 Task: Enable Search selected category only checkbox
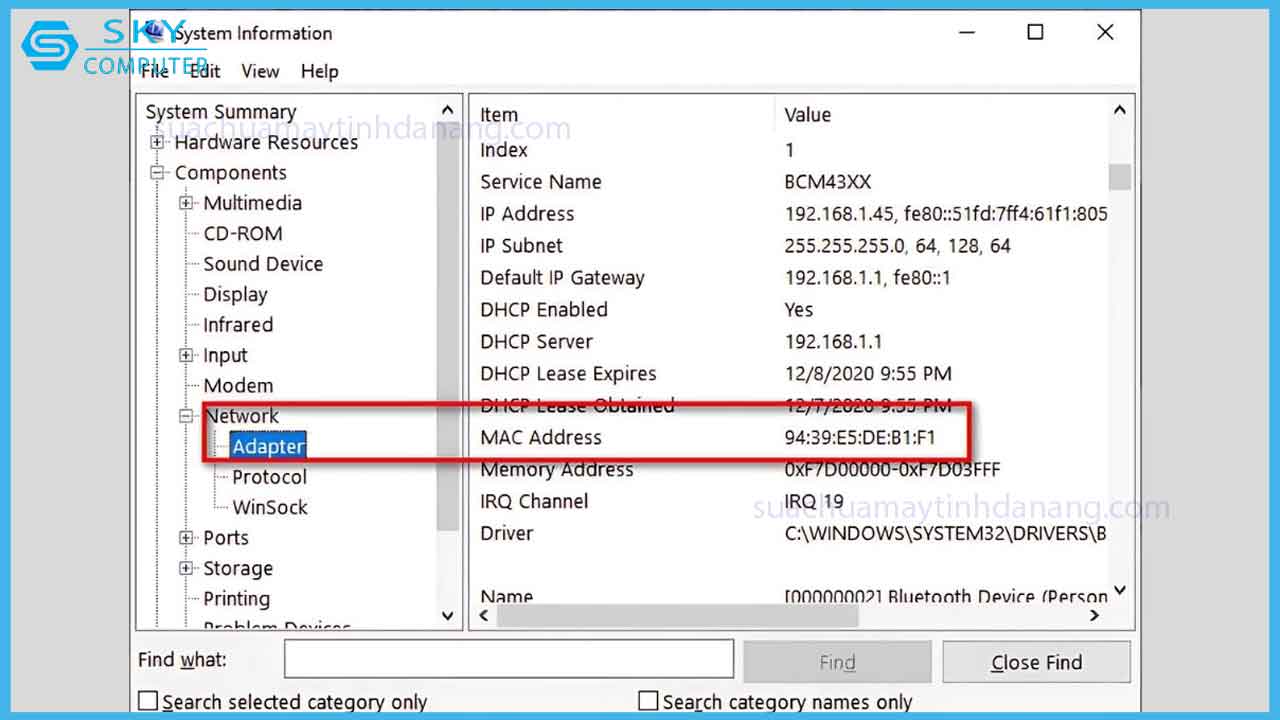coord(148,702)
